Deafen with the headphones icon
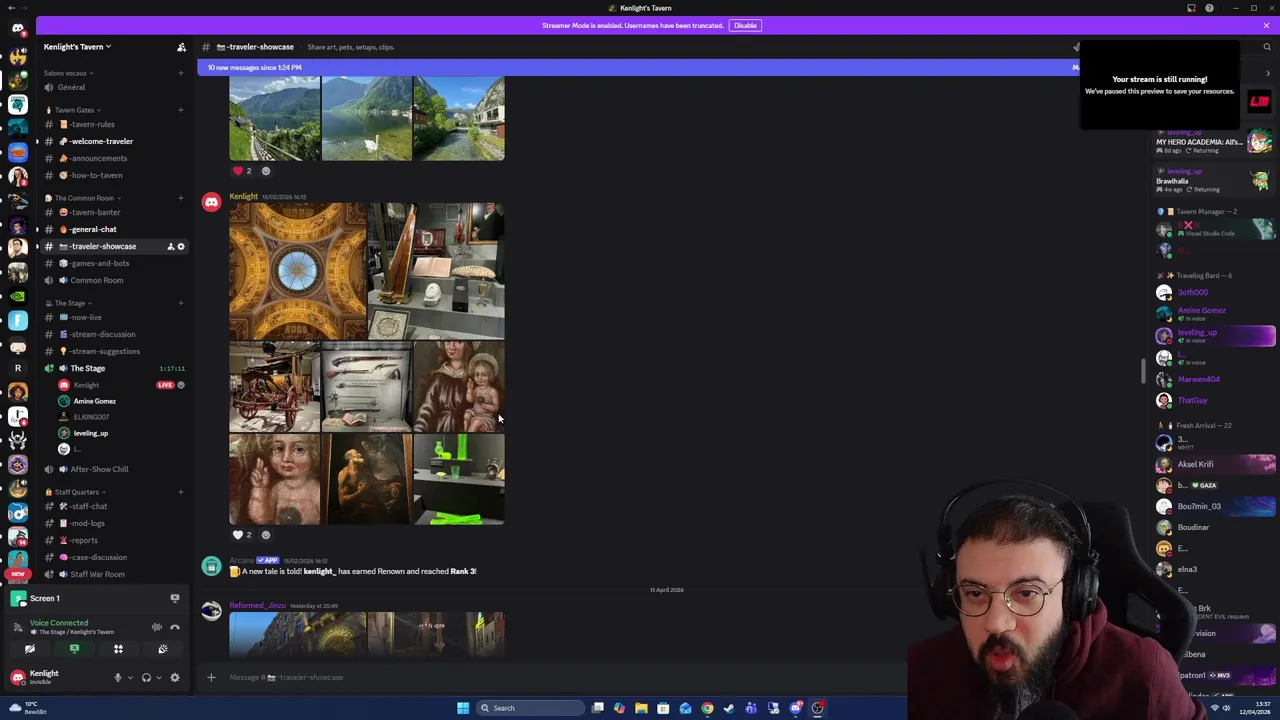 pyautogui.click(x=146, y=678)
